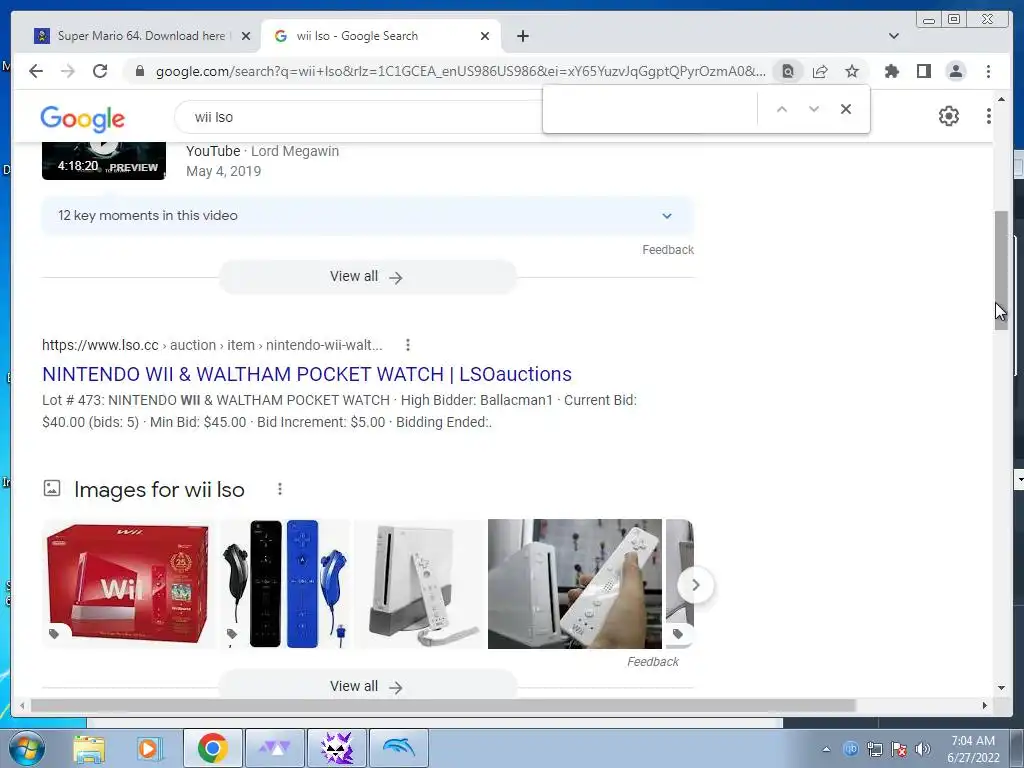
Task: Click the volume speaker tray icon
Action: [x=922, y=749]
